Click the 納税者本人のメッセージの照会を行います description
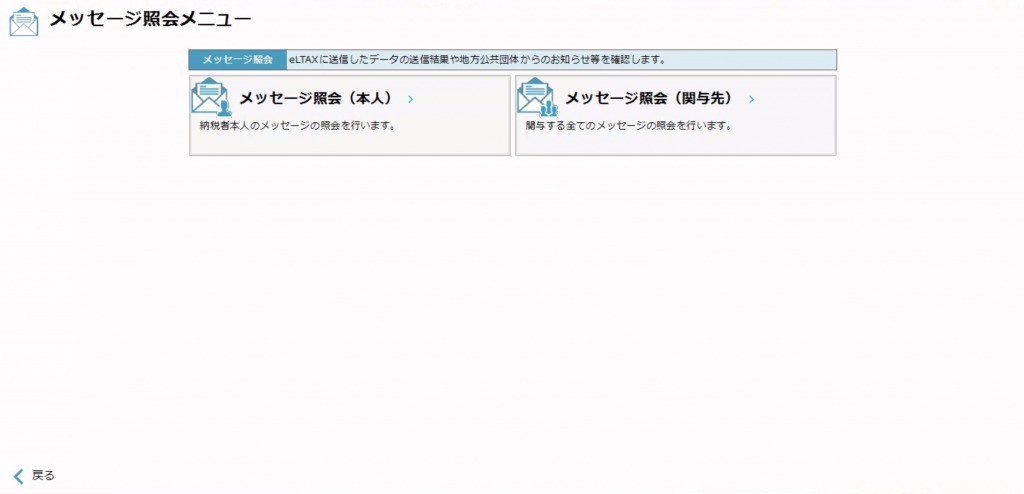The width and height of the screenshot is (1024, 494). coord(298,126)
